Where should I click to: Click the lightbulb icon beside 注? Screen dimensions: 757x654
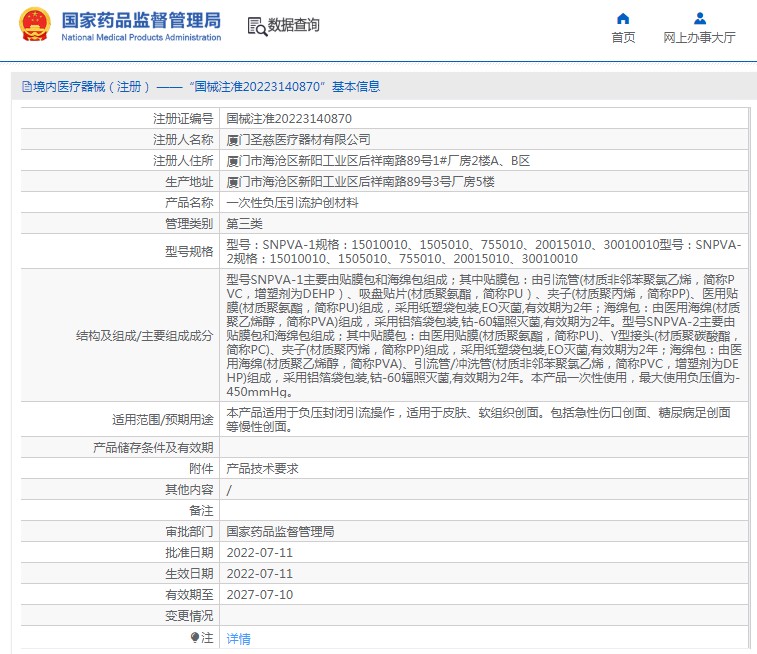coord(195,638)
